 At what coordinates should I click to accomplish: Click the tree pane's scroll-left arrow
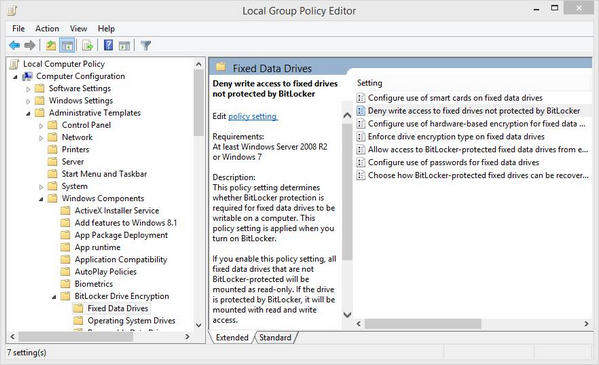12,337
